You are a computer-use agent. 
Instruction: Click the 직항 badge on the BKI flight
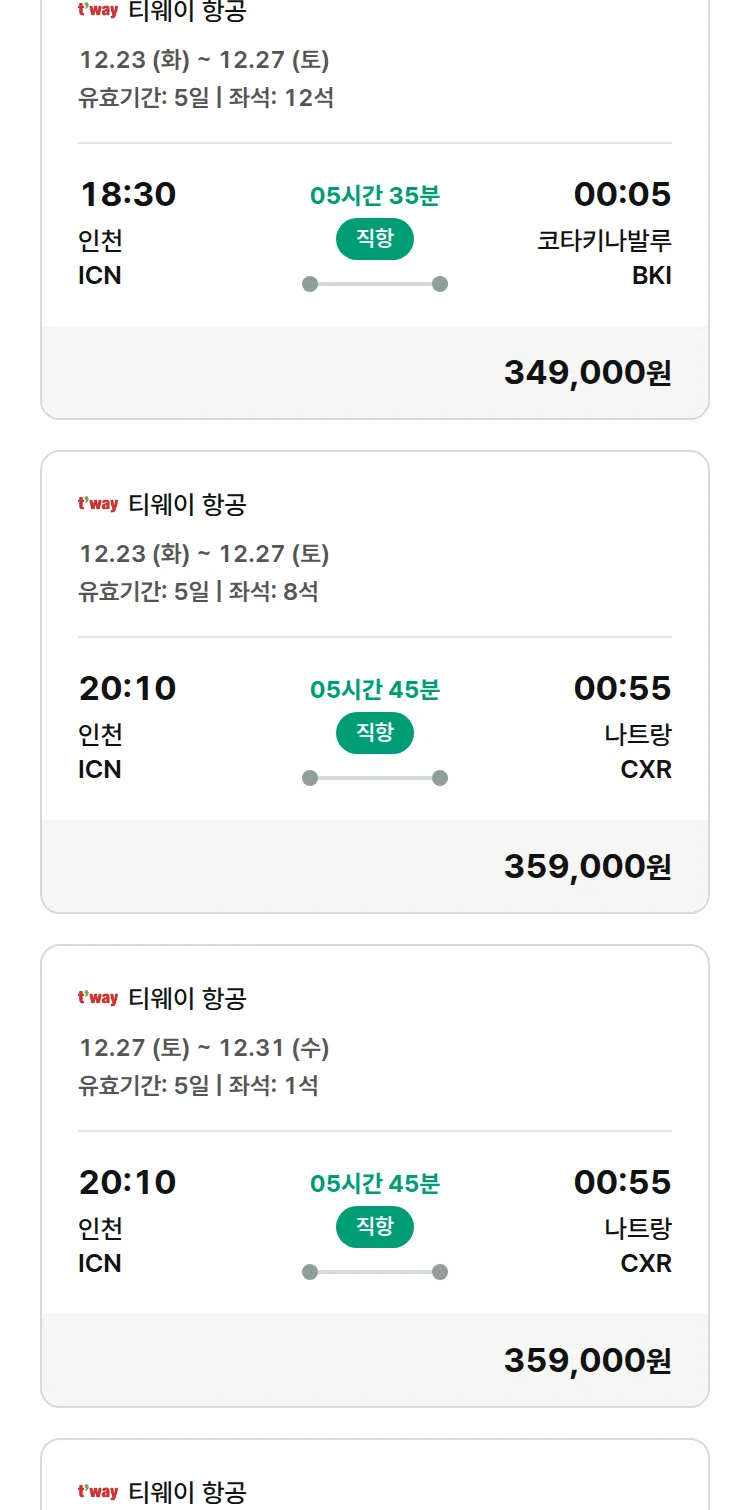[x=374, y=239]
